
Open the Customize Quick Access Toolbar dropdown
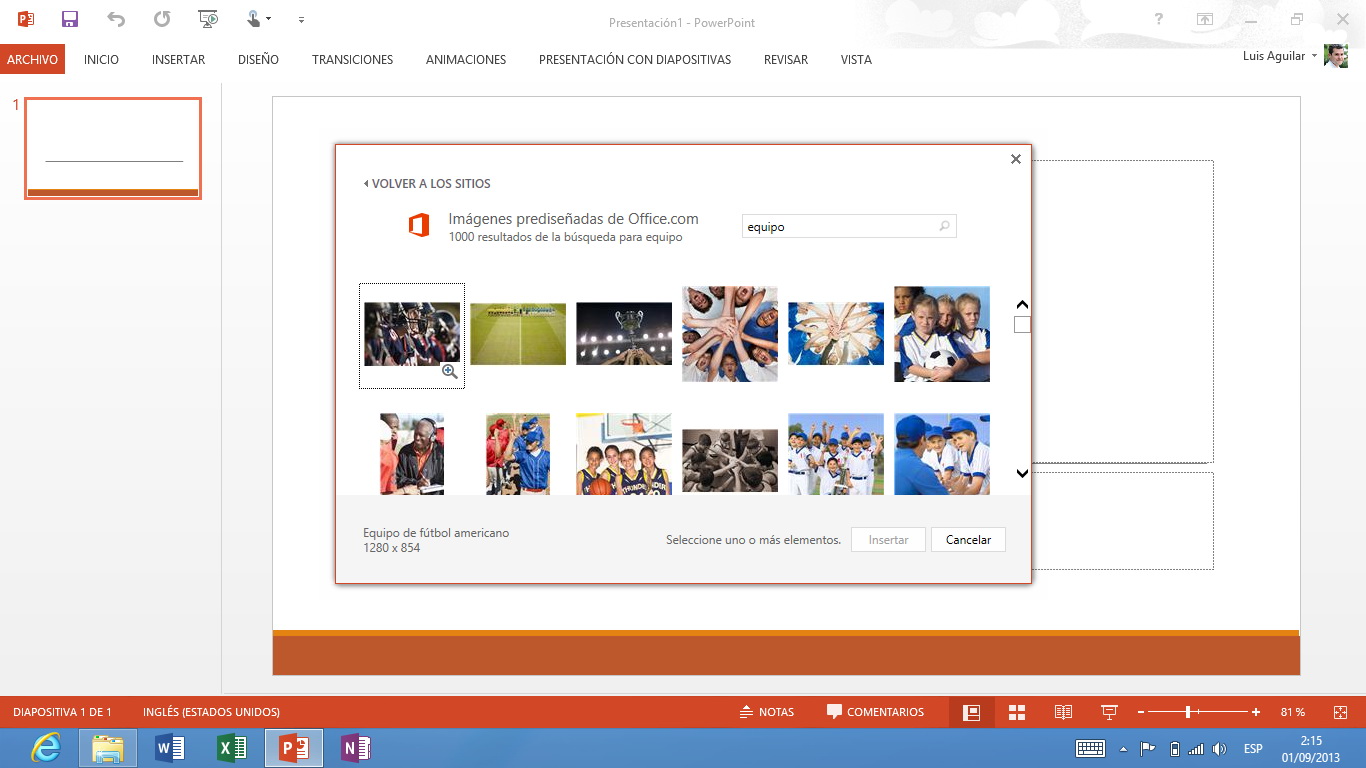(x=302, y=20)
